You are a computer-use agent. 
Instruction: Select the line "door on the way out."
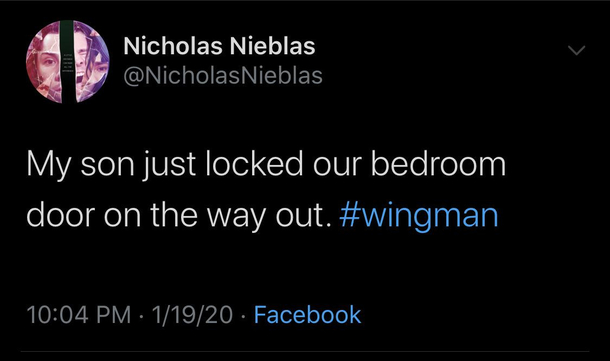[x=179, y=215]
